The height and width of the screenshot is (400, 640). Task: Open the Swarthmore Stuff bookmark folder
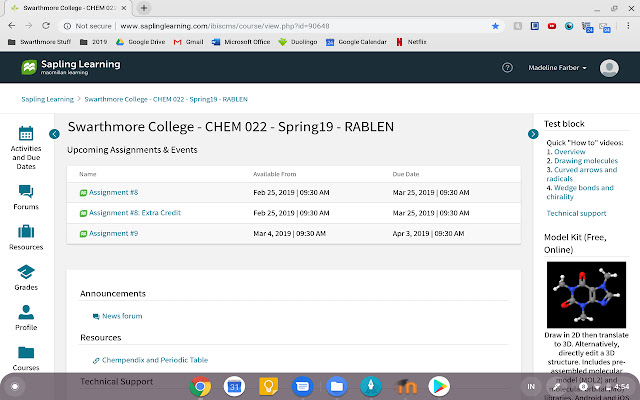pyautogui.click(x=40, y=42)
